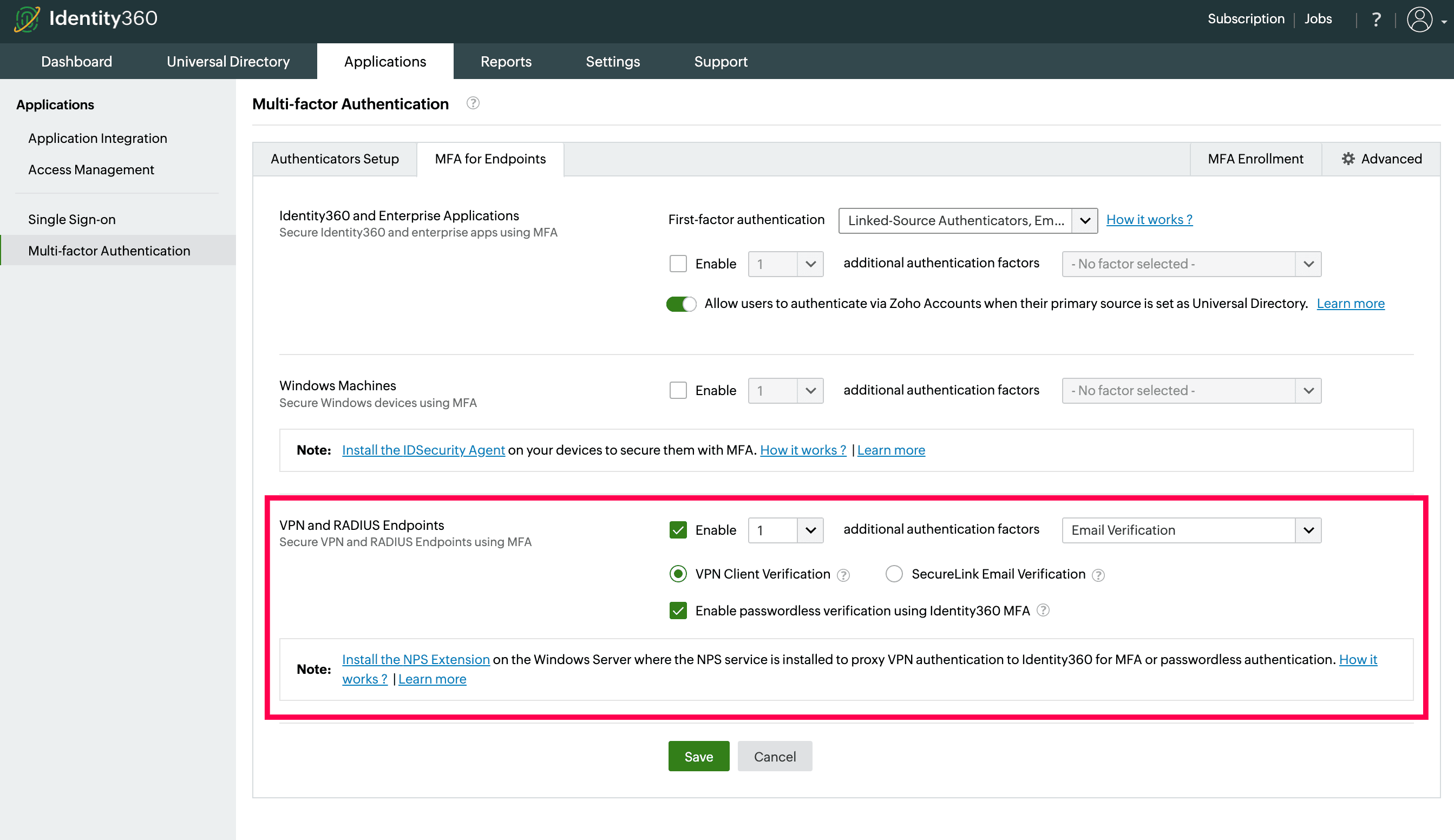Toggle the Zoho Accounts authentication switch
Screen dimensions: 1454x840
click(x=681, y=304)
